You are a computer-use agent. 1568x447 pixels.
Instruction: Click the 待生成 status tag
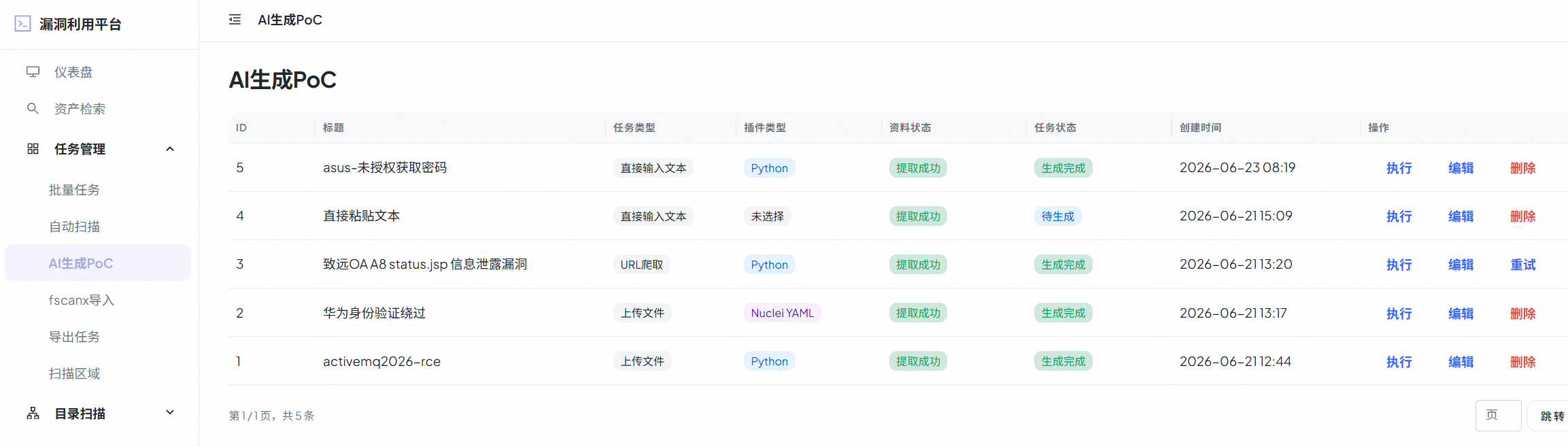click(x=1058, y=216)
